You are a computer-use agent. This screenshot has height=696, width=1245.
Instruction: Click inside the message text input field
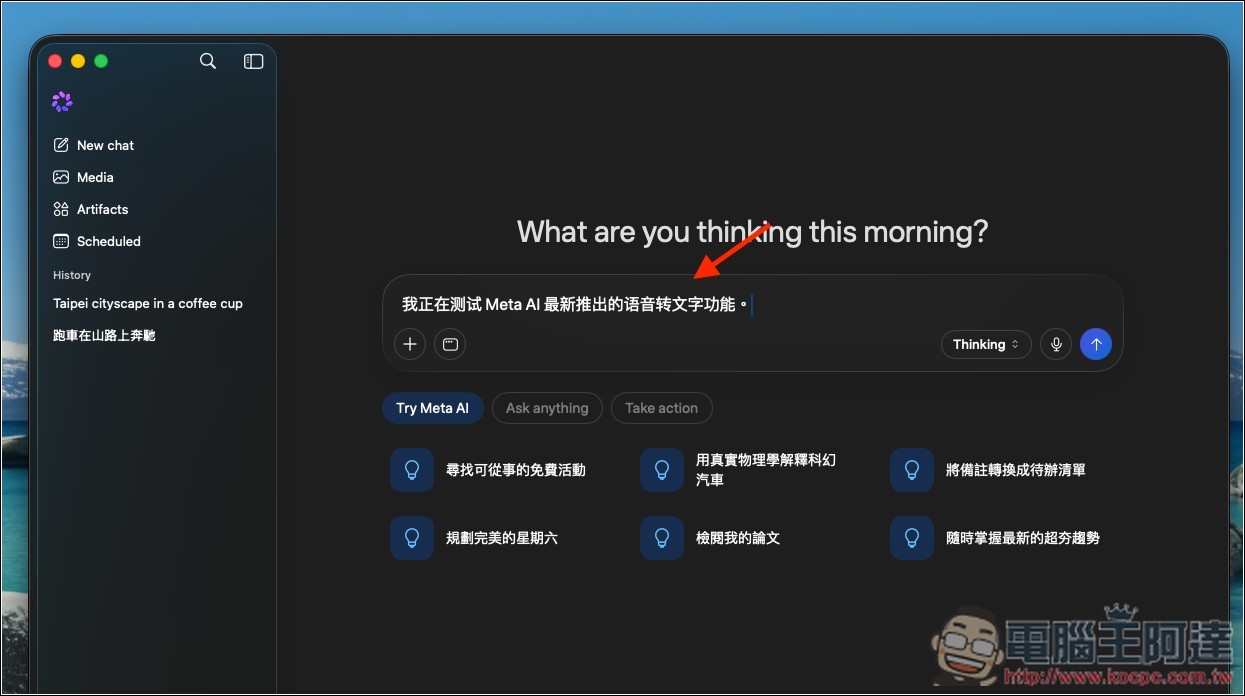[x=752, y=304]
